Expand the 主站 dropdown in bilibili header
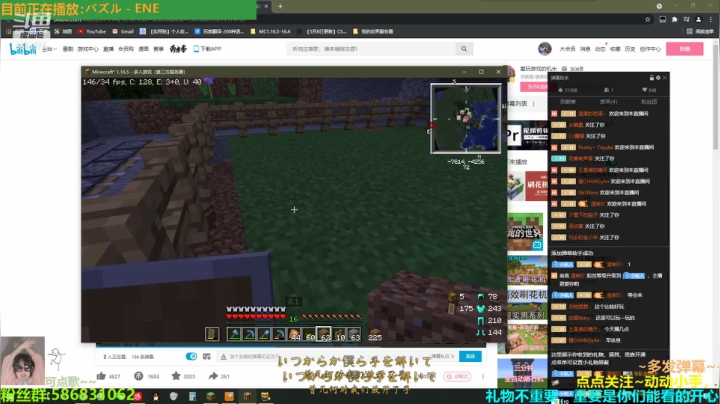This screenshot has width=720, height=404. point(49,49)
